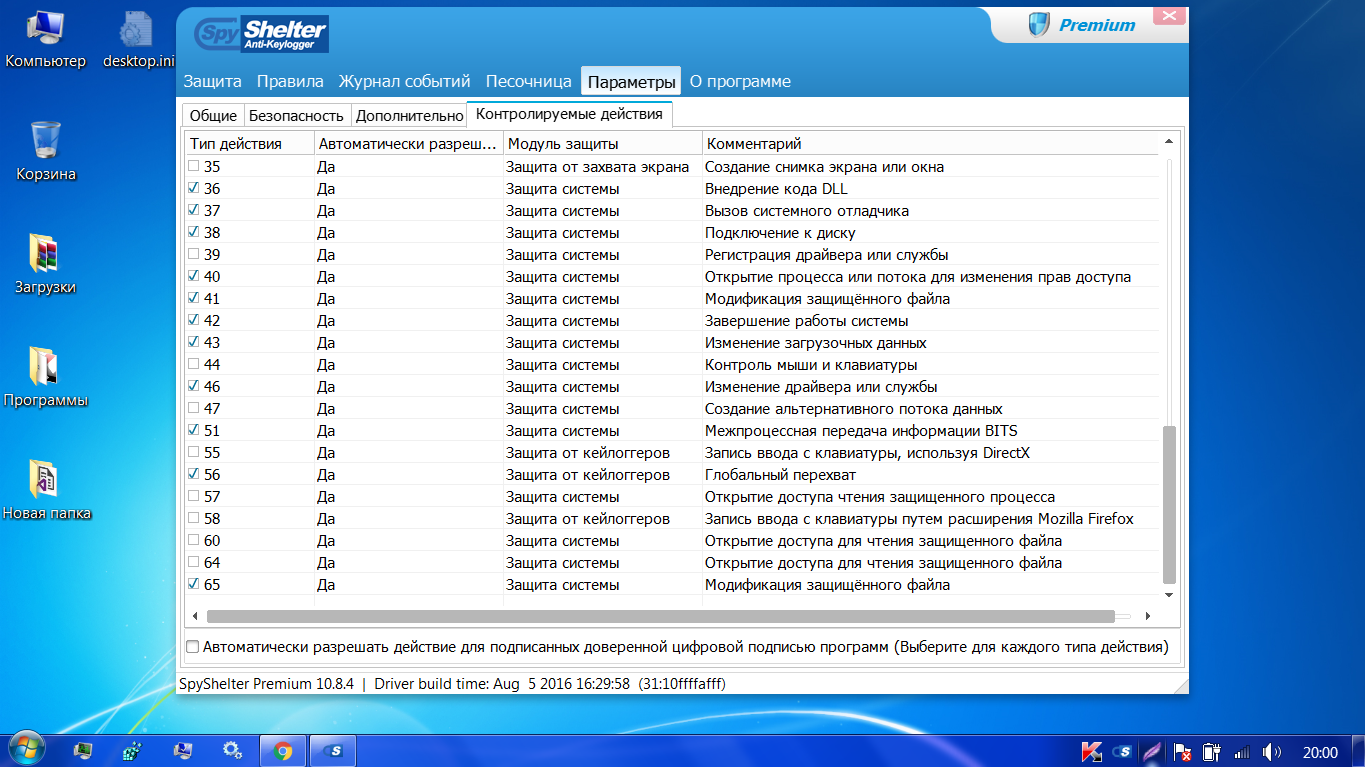Click the horizontal scrollbar thumb
Image resolution: width=1365 pixels, height=767 pixels.
[x=660, y=617]
